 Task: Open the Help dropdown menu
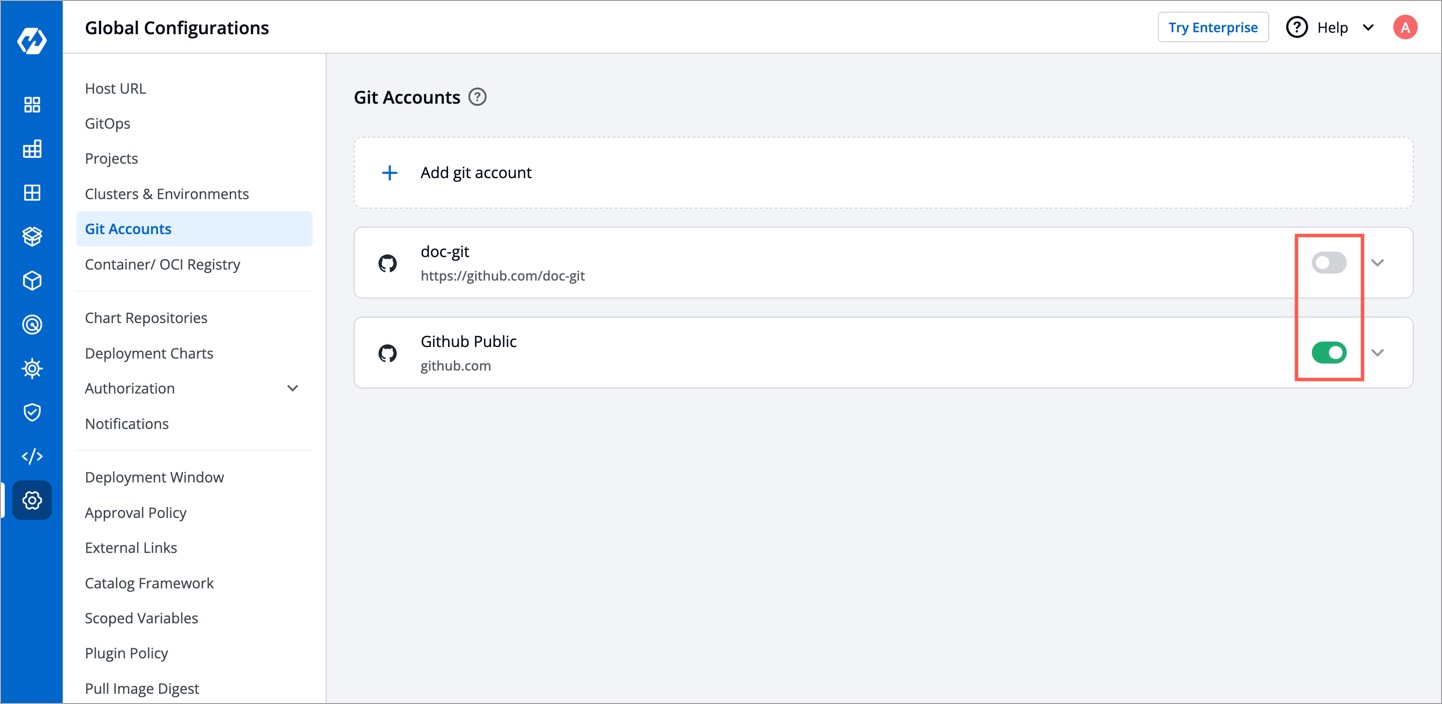(x=1331, y=28)
